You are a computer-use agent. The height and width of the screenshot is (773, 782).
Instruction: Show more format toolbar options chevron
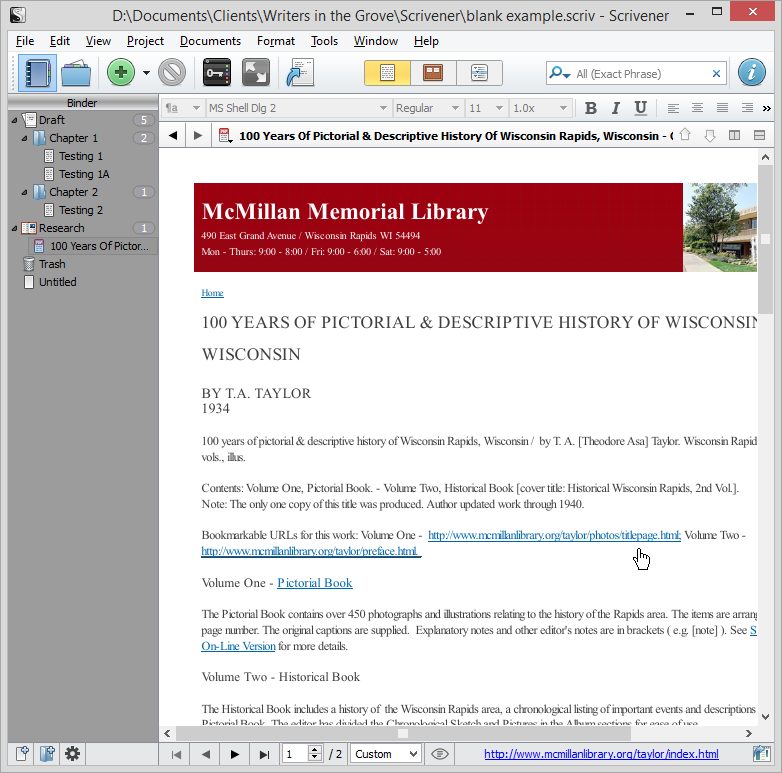767,108
